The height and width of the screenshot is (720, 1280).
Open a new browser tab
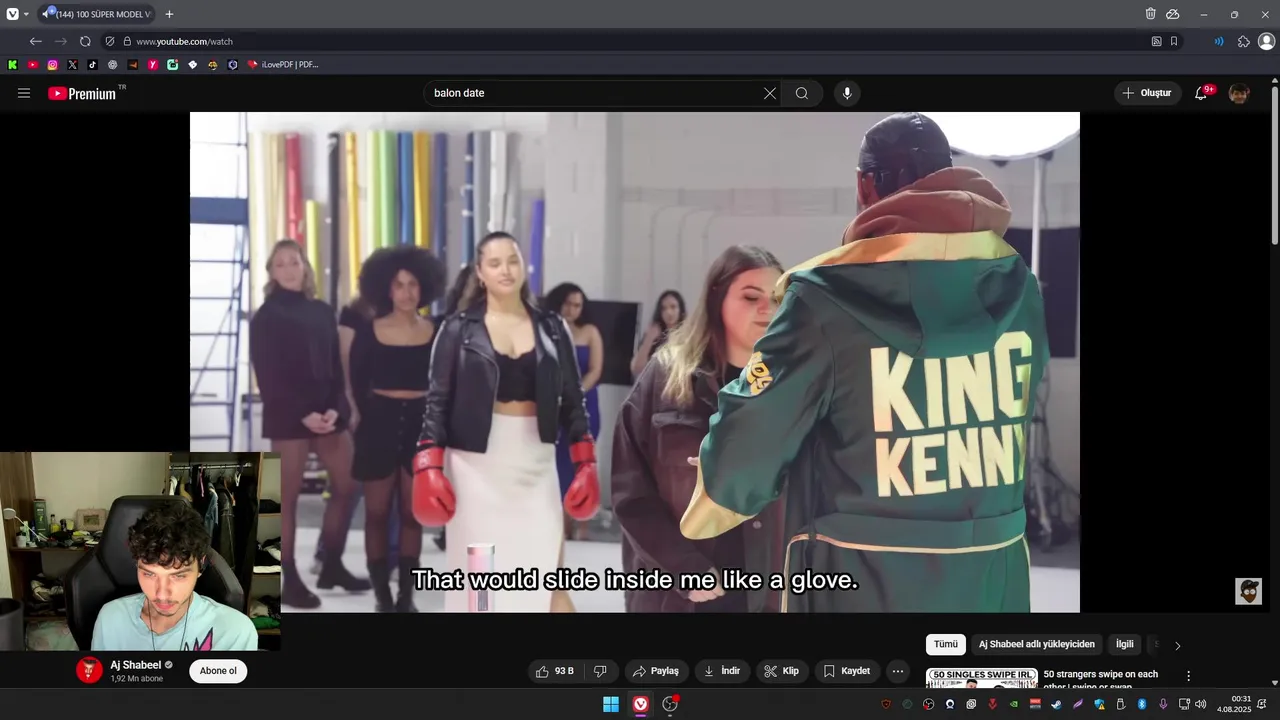[x=169, y=14]
